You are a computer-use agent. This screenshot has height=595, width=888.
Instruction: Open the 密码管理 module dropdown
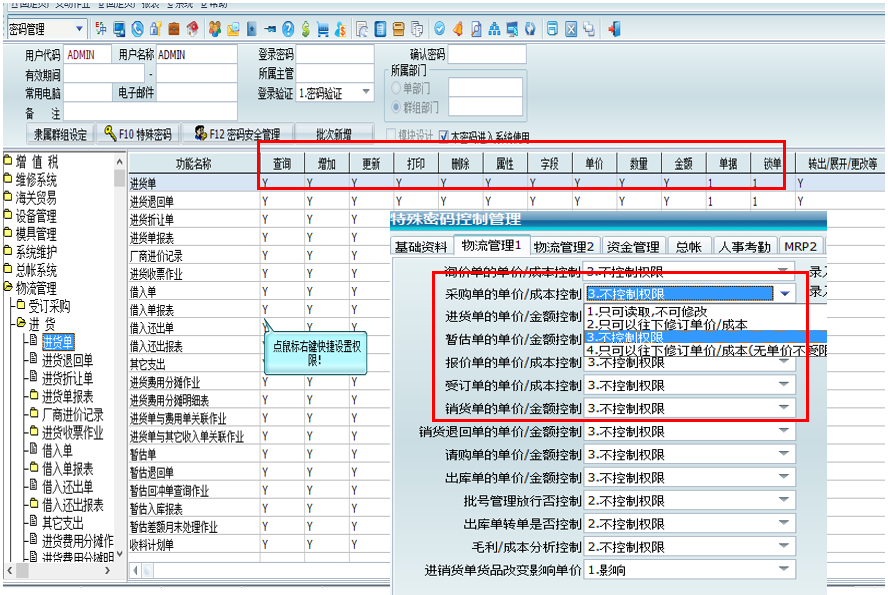click(79, 28)
